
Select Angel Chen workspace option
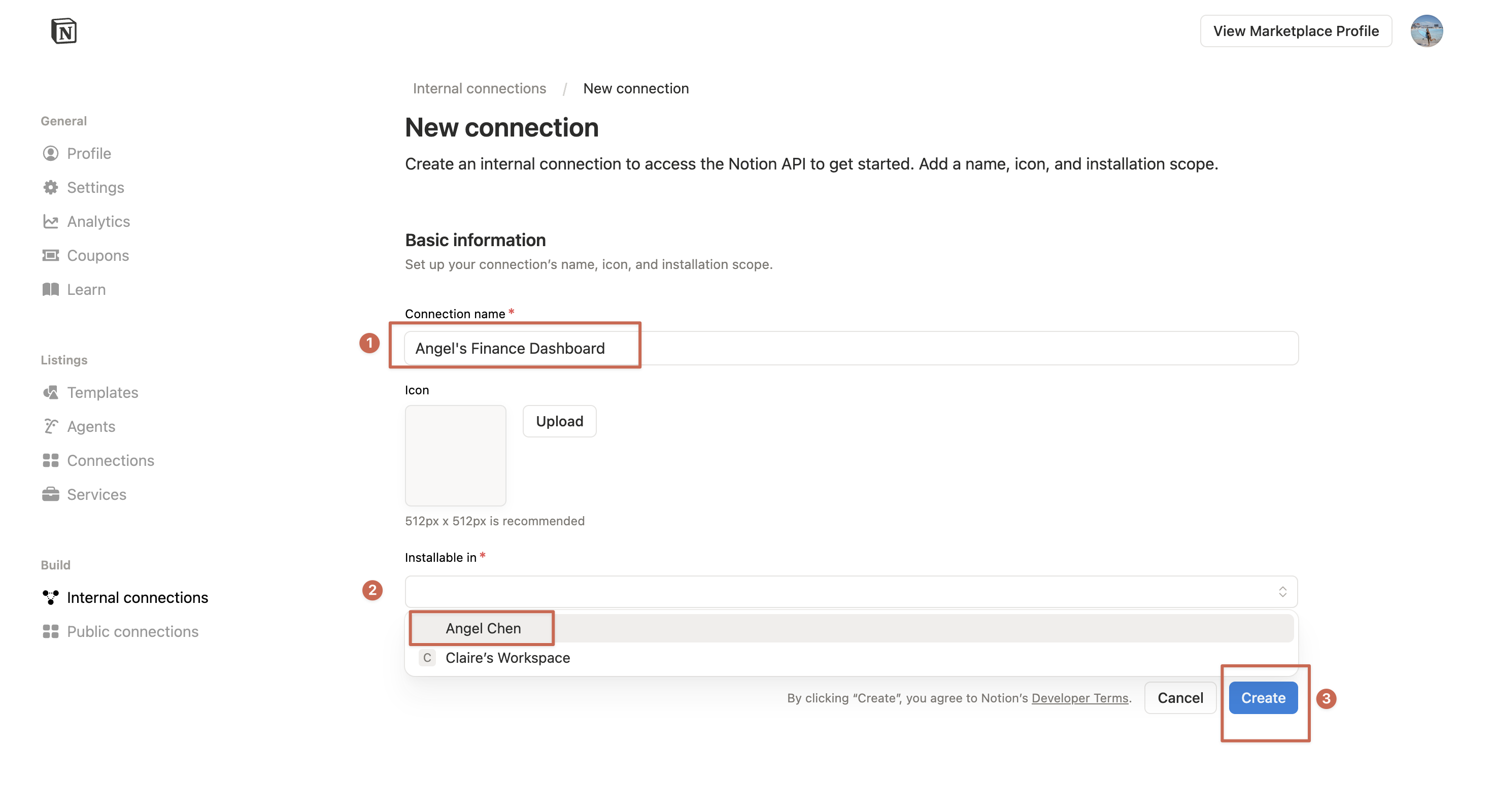click(x=483, y=628)
